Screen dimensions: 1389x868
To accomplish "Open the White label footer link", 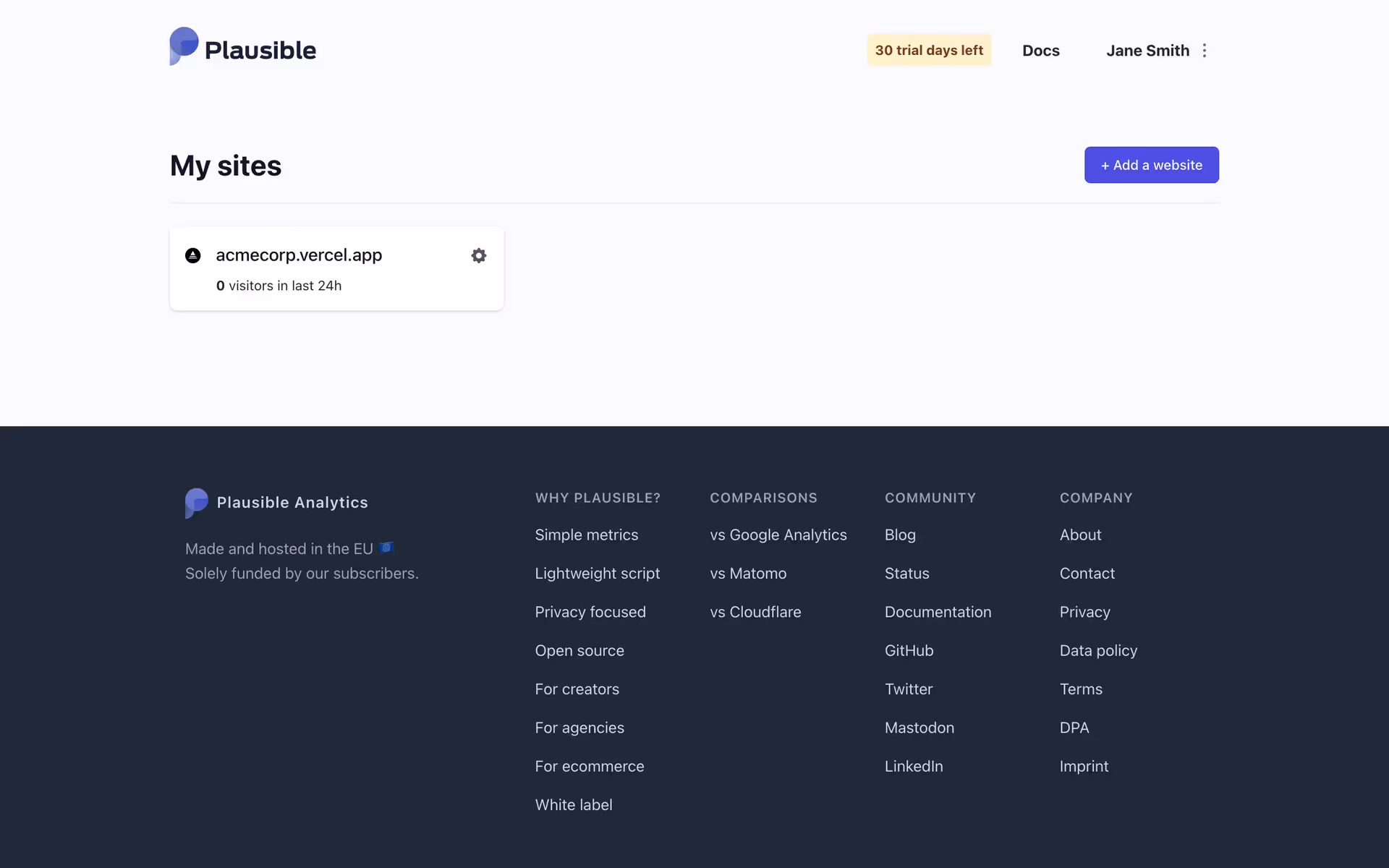I will point(573,804).
